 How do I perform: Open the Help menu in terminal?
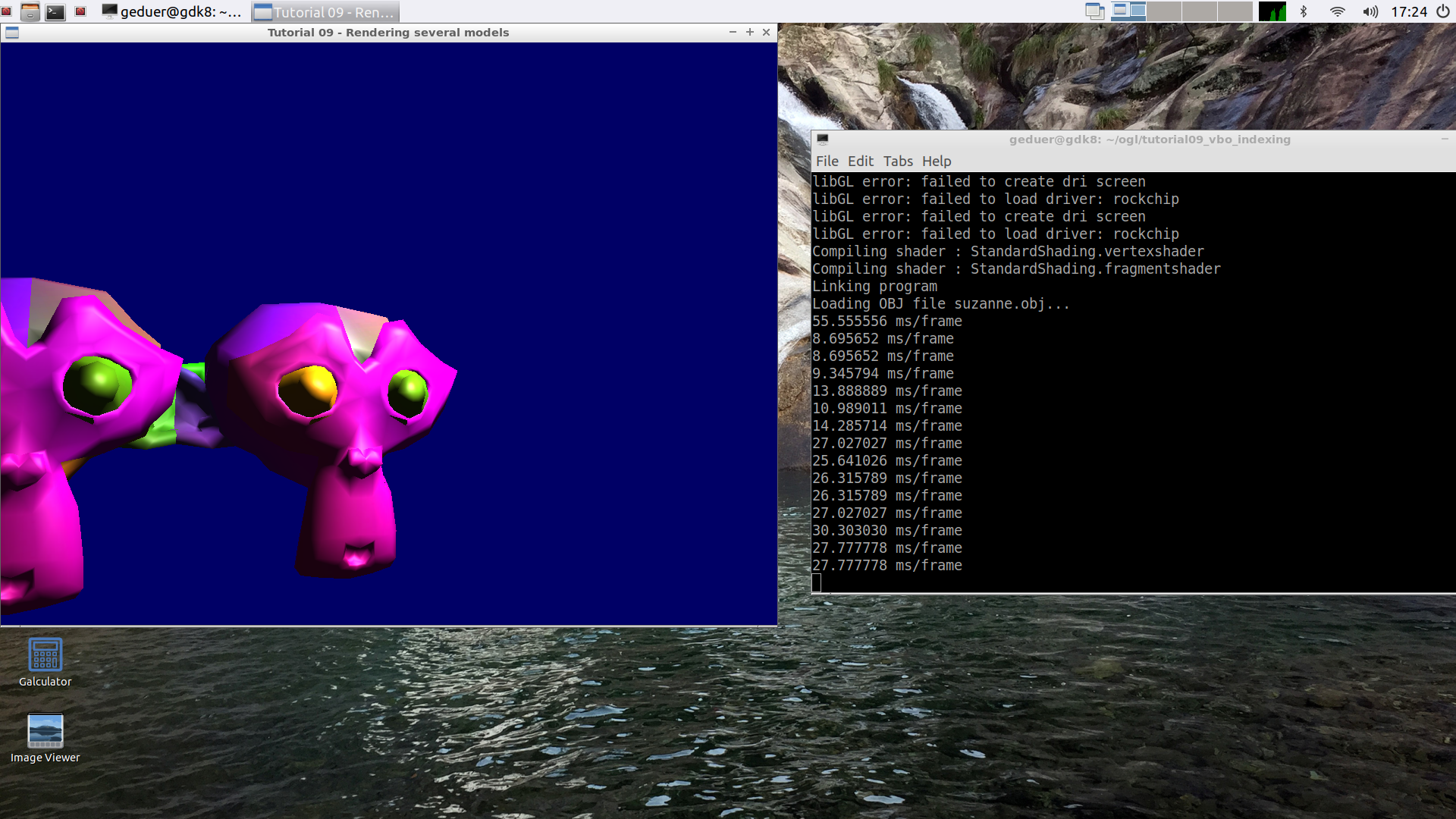pyautogui.click(x=937, y=162)
